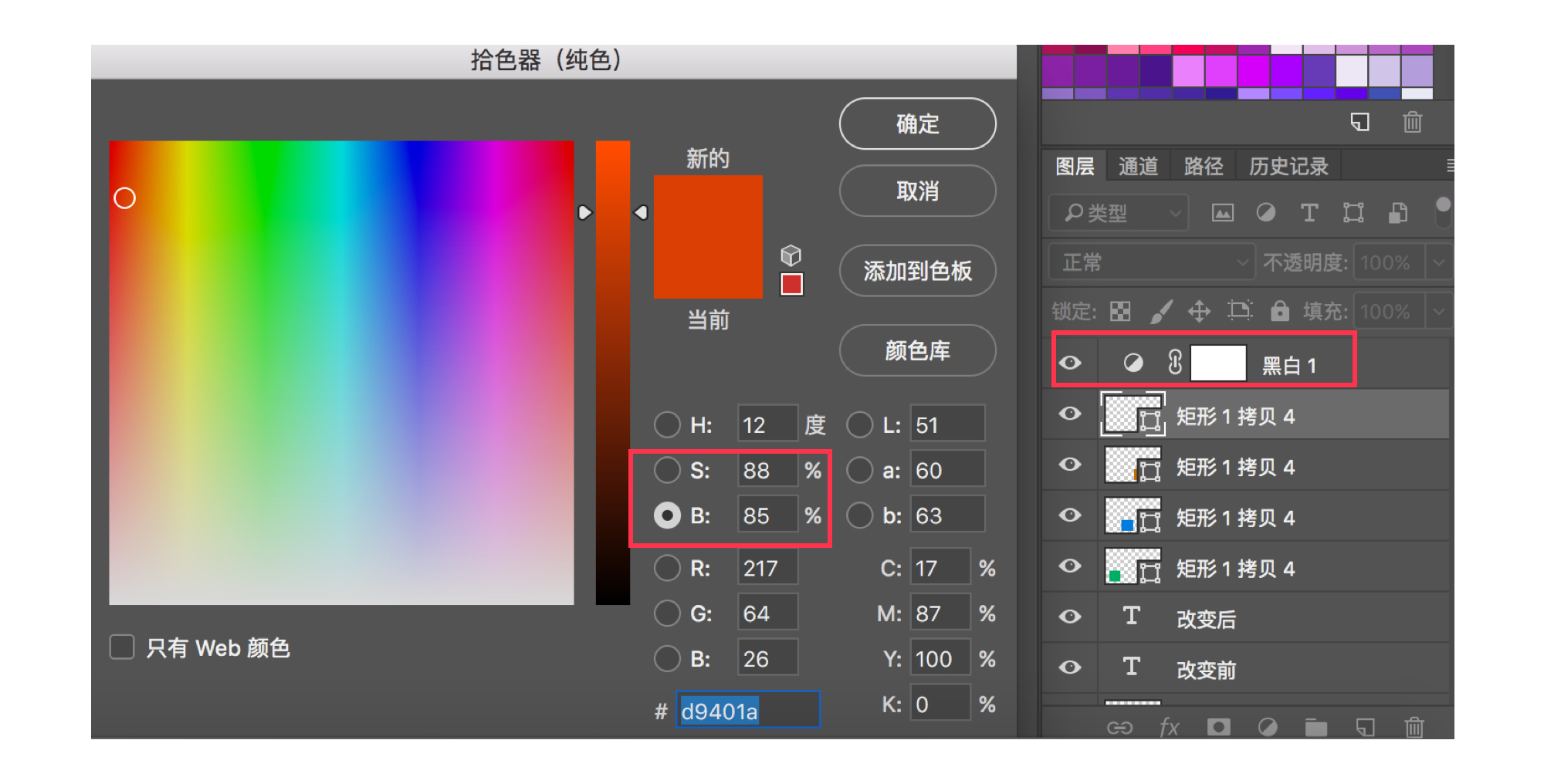Switch to the 图层 tab

[x=1075, y=166]
